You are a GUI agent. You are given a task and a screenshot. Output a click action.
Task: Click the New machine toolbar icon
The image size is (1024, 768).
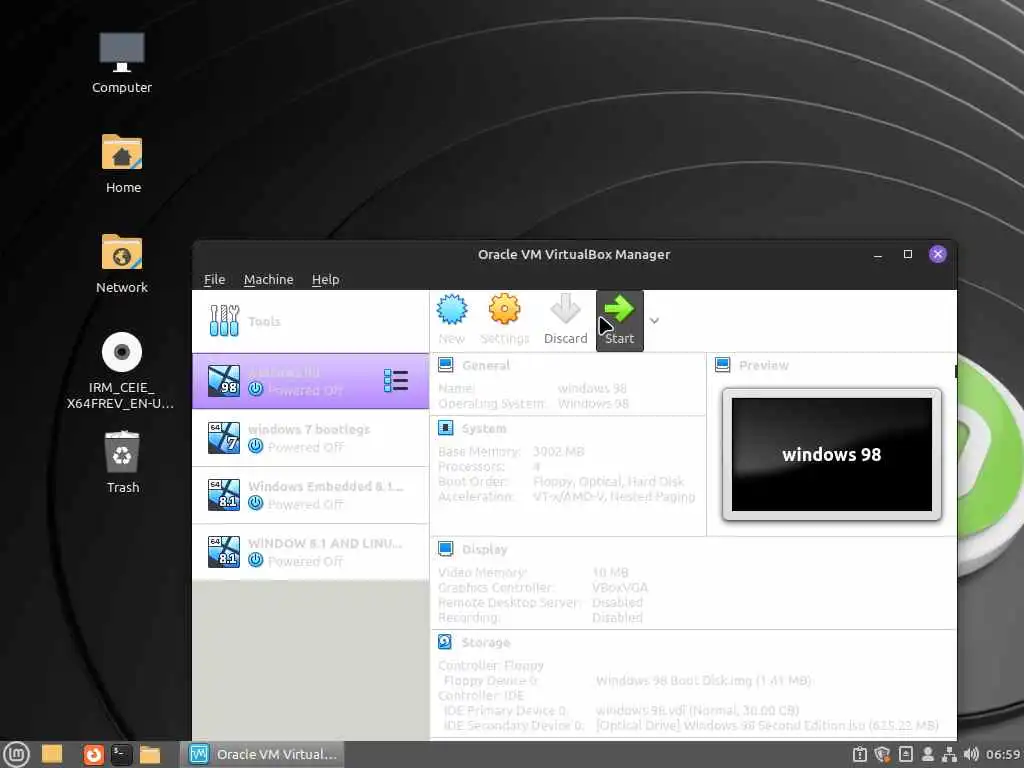(452, 310)
